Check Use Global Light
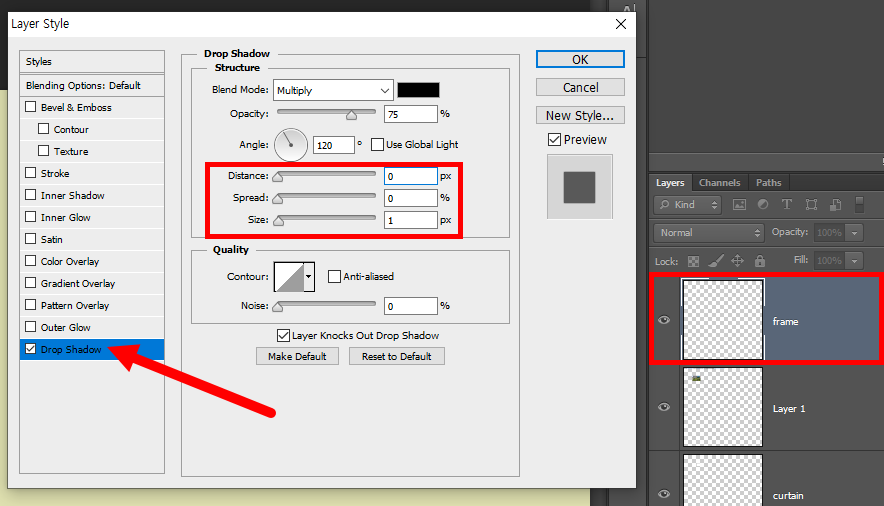Viewport: 884px width, 506px height. [378, 144]
